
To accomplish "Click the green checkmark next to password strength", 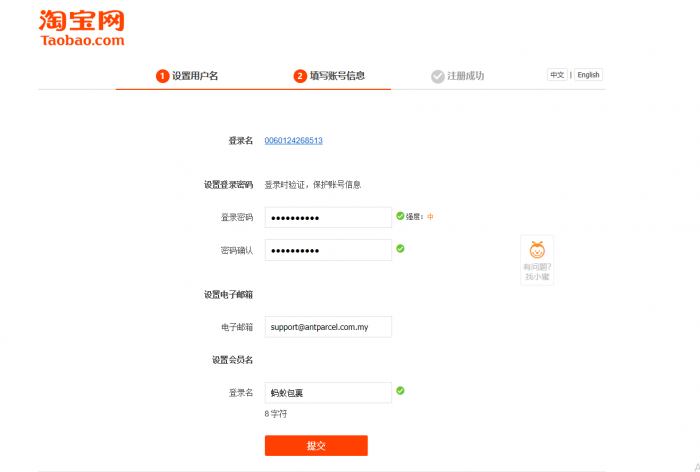I will click(x=400, y=216).
